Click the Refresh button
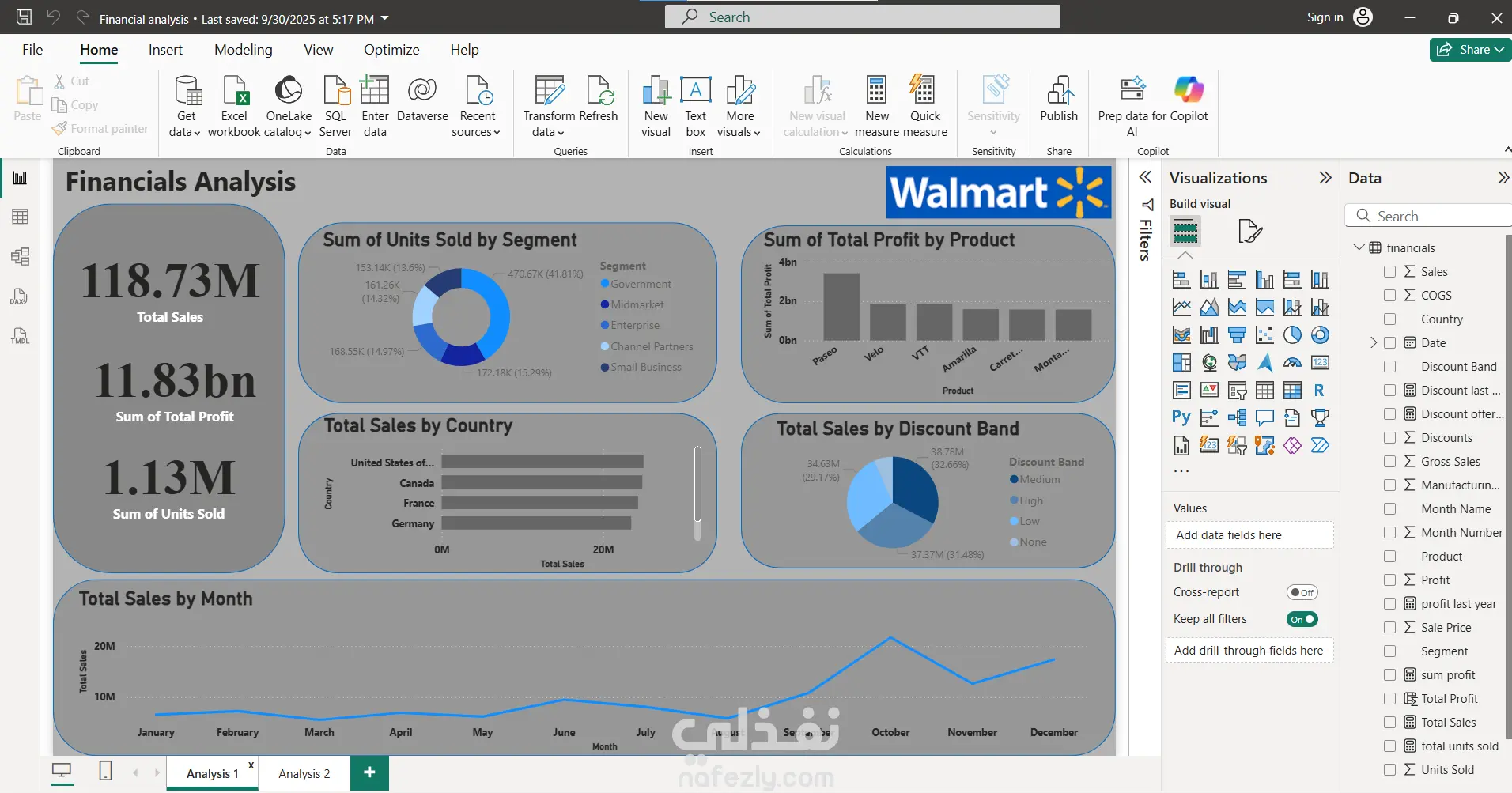1512x793 pixels. [599, 100]
